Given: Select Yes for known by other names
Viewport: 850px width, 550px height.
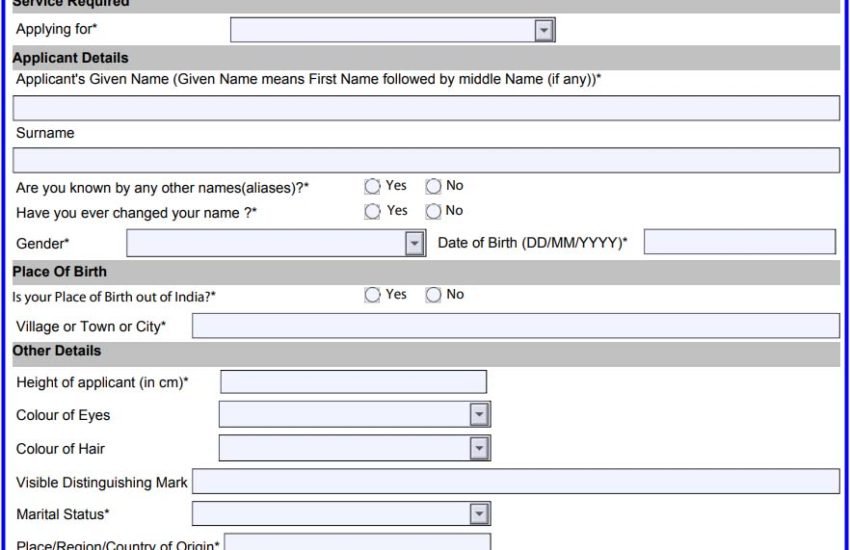Looking at the screenshot, I should (x=373, y=186).
